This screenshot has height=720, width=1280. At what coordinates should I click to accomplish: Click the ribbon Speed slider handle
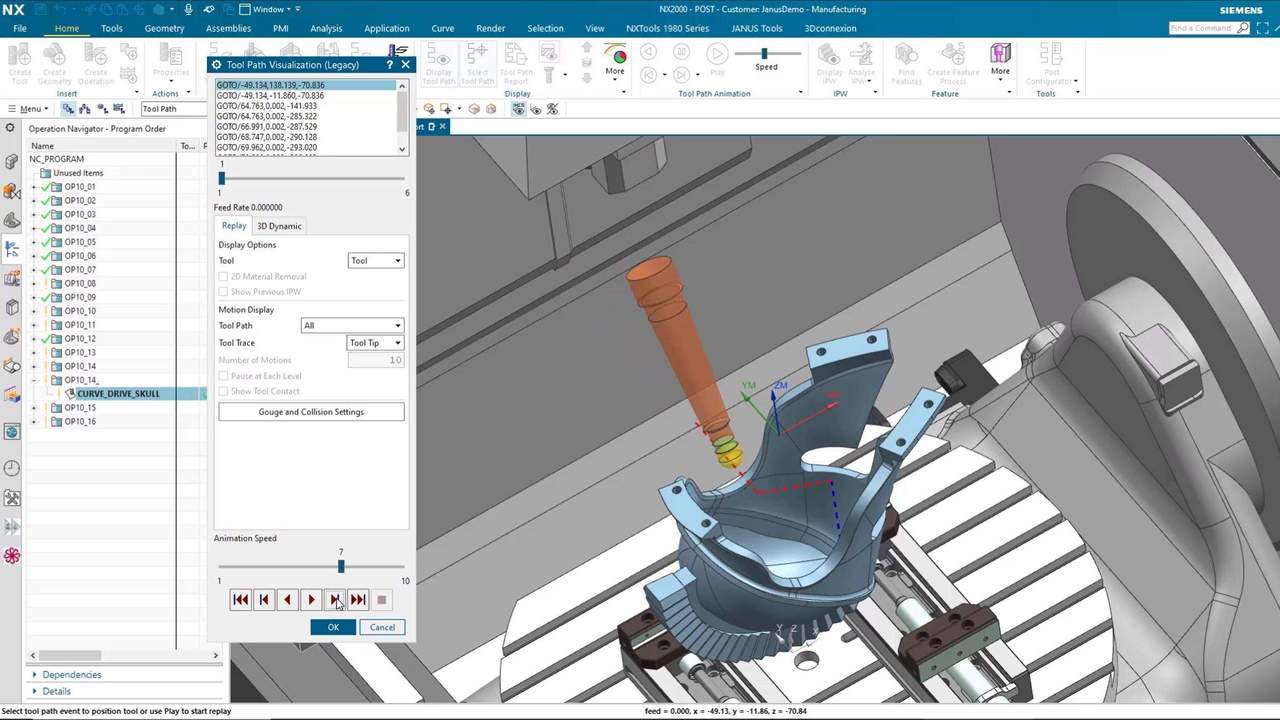pyautogui.click(x=765, y=54)
